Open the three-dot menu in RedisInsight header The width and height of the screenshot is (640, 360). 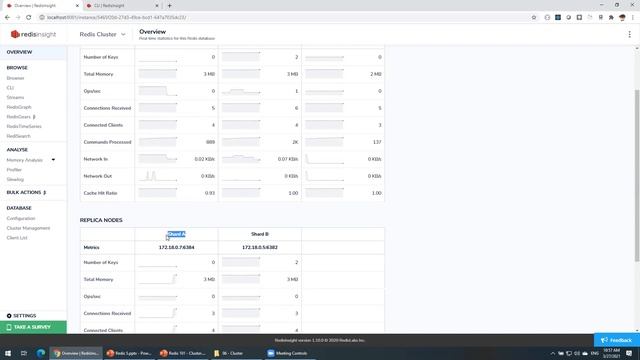pos(629,34)
